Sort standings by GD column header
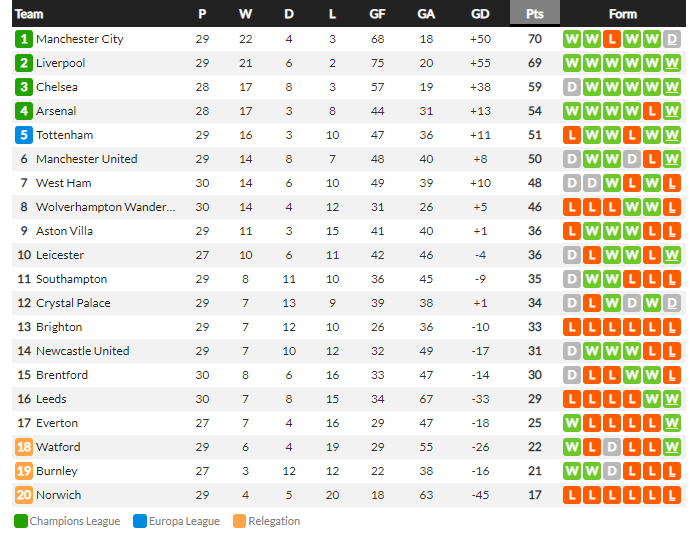 tap(480, 14)
